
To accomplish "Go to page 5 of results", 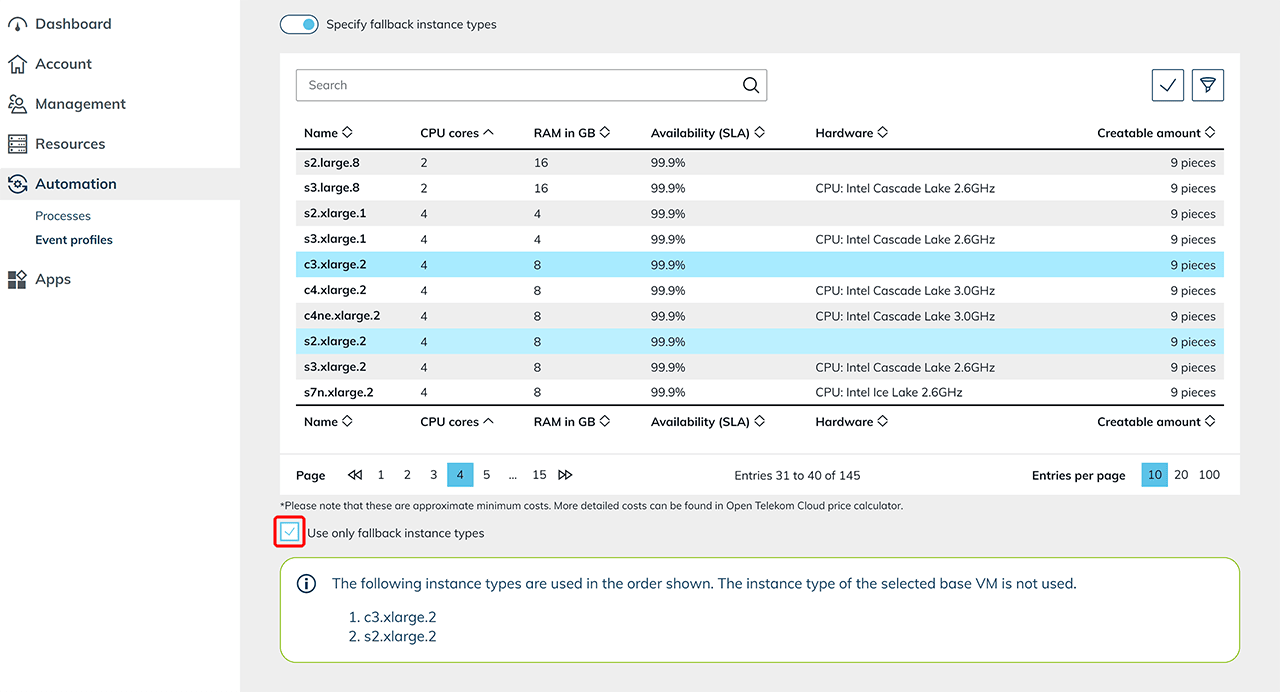I will [x=487, y=475].
